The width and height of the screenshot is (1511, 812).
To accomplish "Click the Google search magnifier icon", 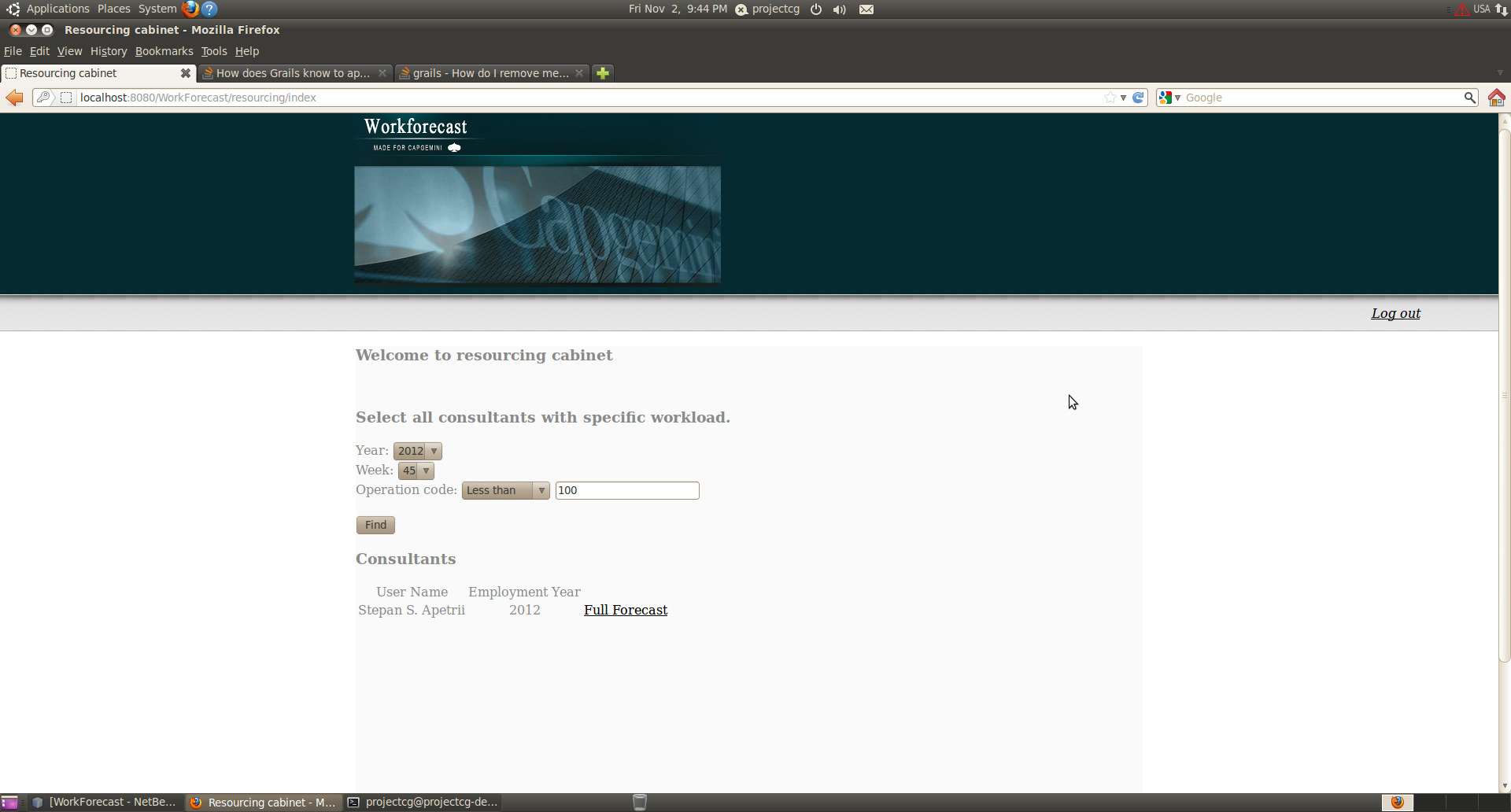I will (1469, 98).
